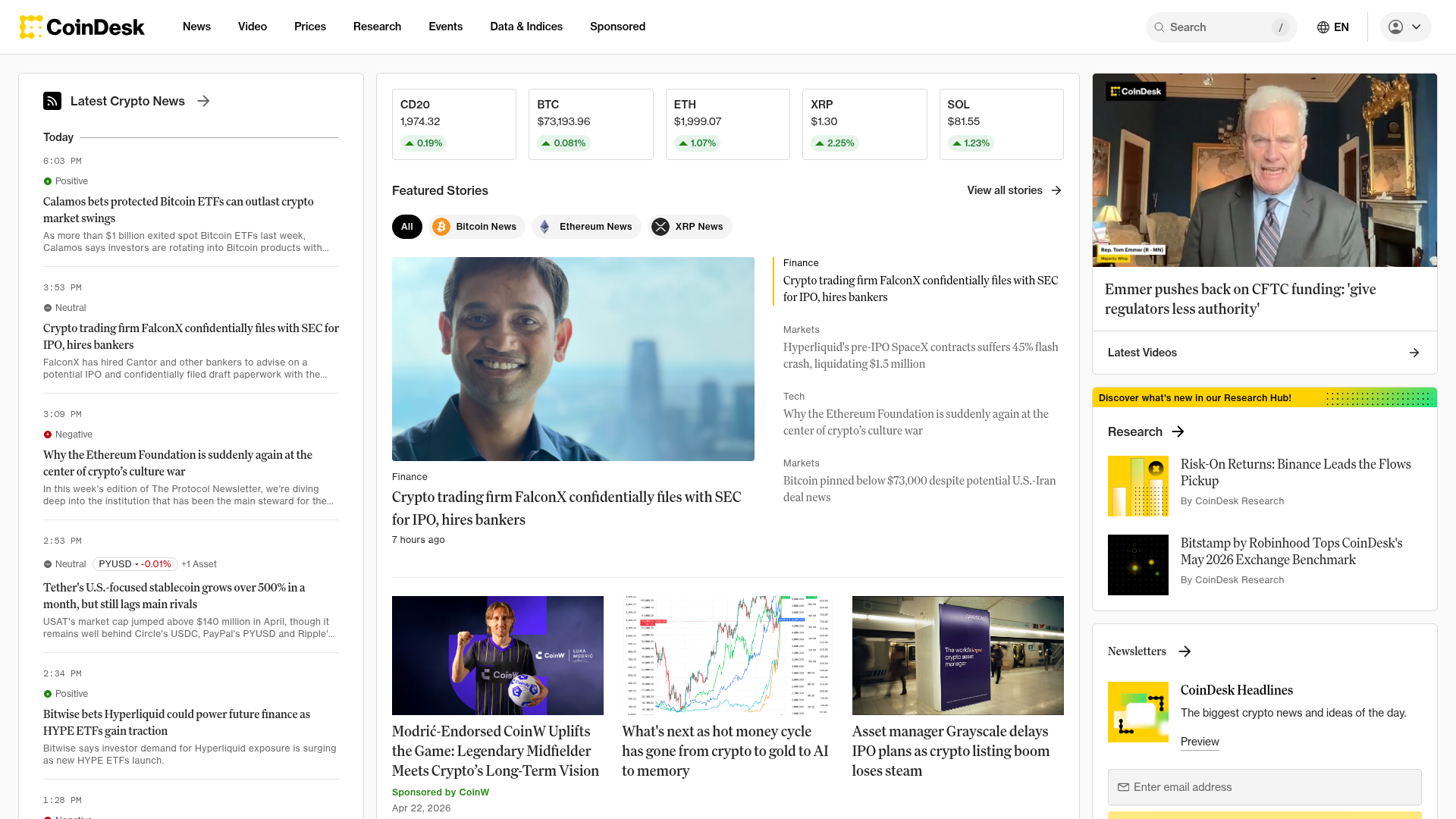The image size is (1456, 819).
Task: Open the FalconX featured story image
Action: (x=573, y=359)
